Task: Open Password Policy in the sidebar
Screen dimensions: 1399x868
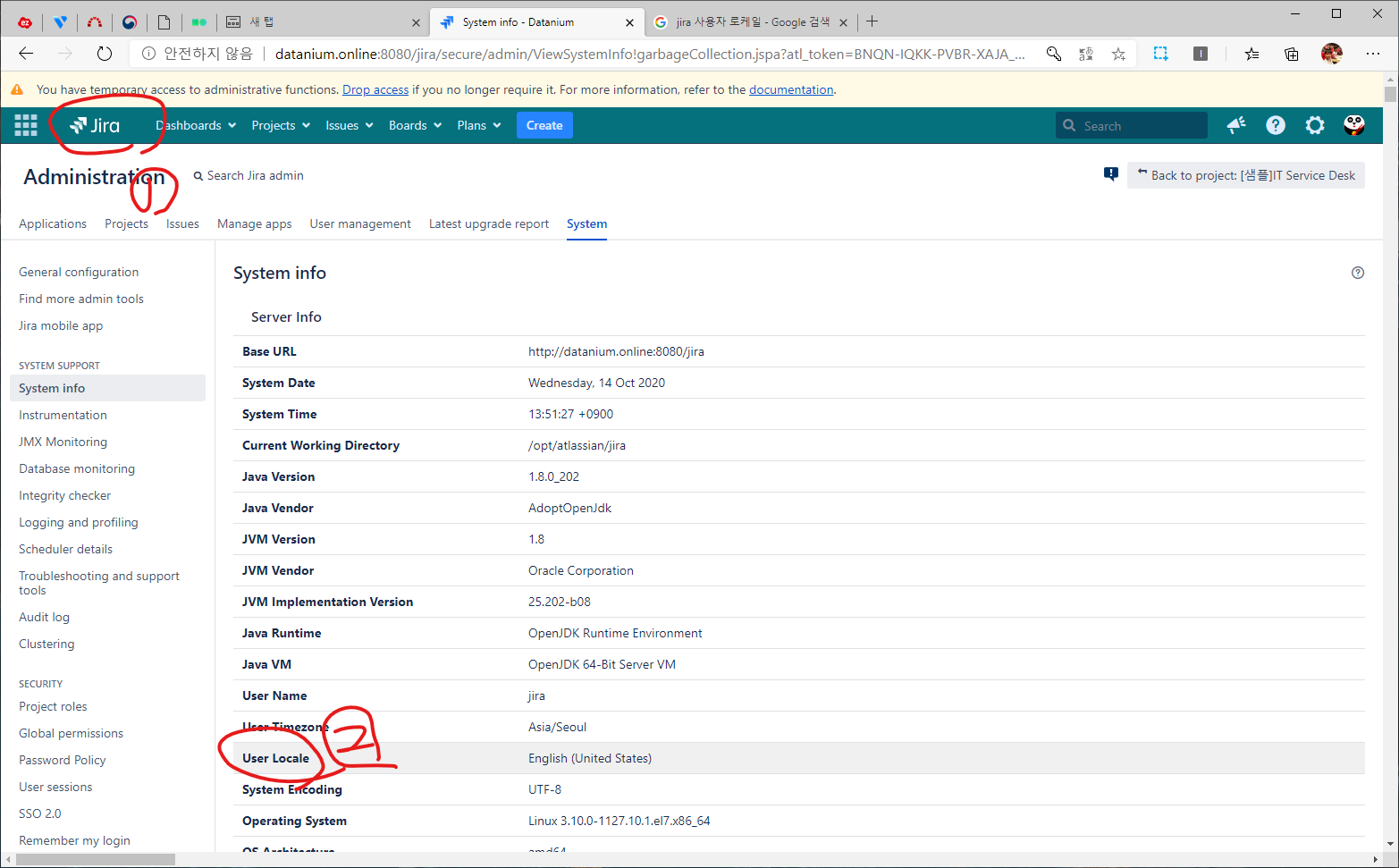Action: 63,760
